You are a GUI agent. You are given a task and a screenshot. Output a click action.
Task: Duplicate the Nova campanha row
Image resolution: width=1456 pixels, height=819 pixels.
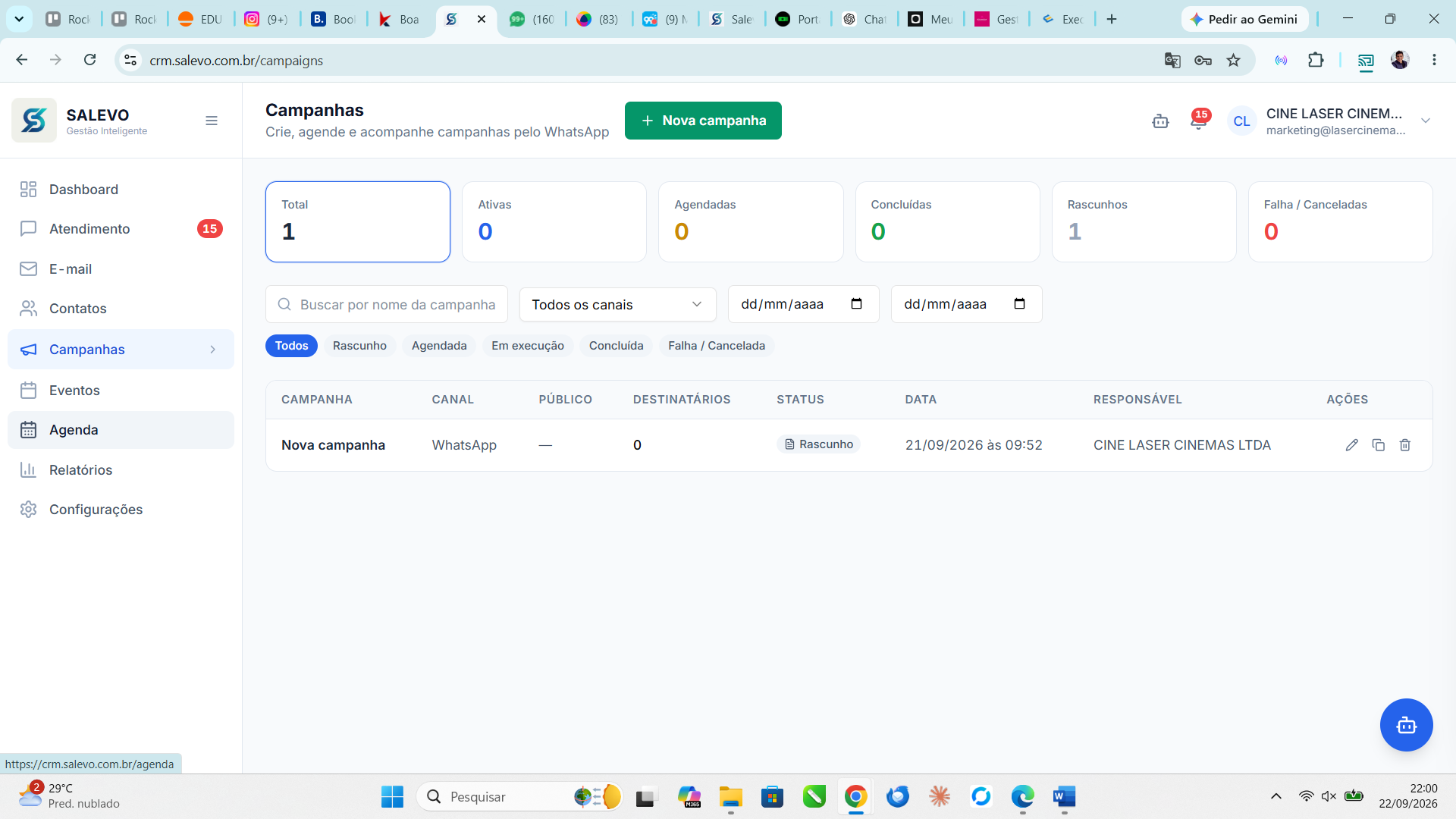[1378, 445]
